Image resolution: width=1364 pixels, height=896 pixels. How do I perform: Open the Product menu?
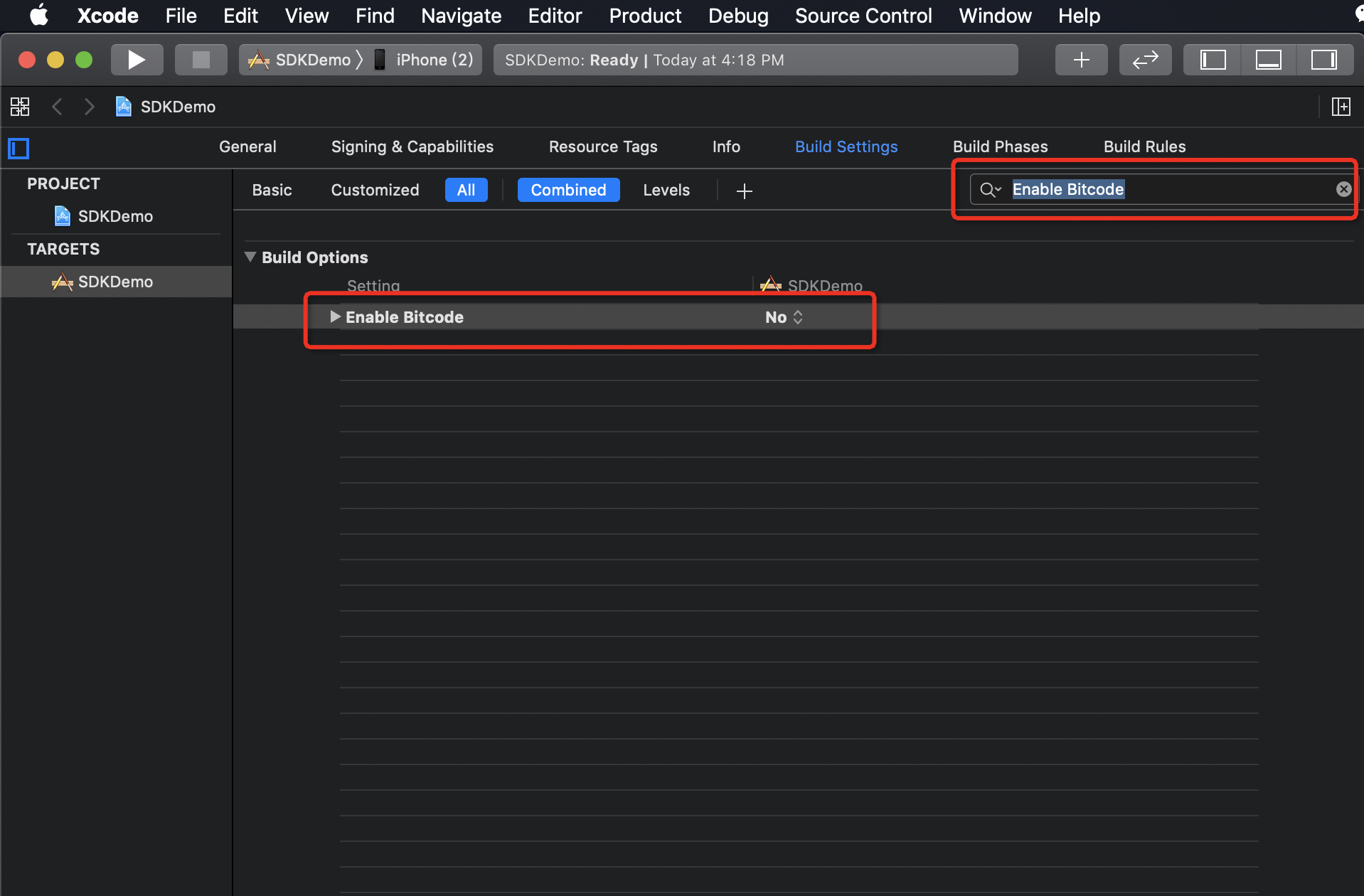pyautogui.click(x=645, y=16)
